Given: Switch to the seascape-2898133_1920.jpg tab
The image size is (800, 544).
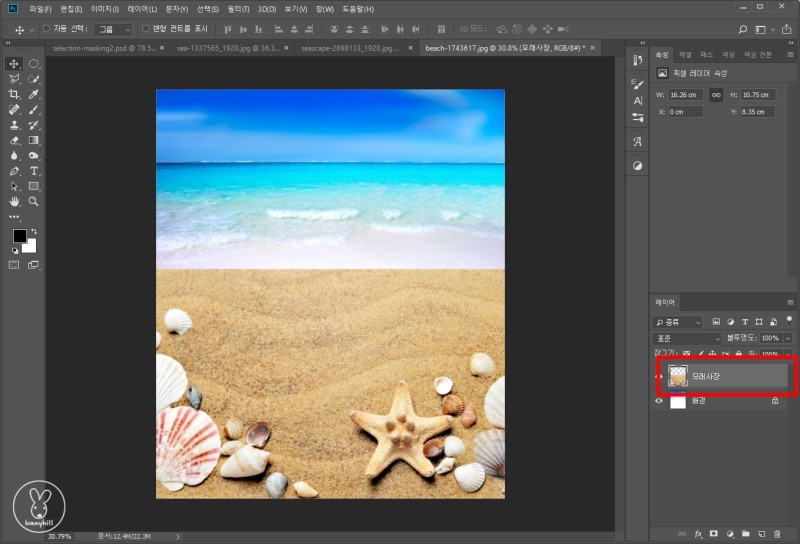Looking at the screenshot, I should pos(351,47).
